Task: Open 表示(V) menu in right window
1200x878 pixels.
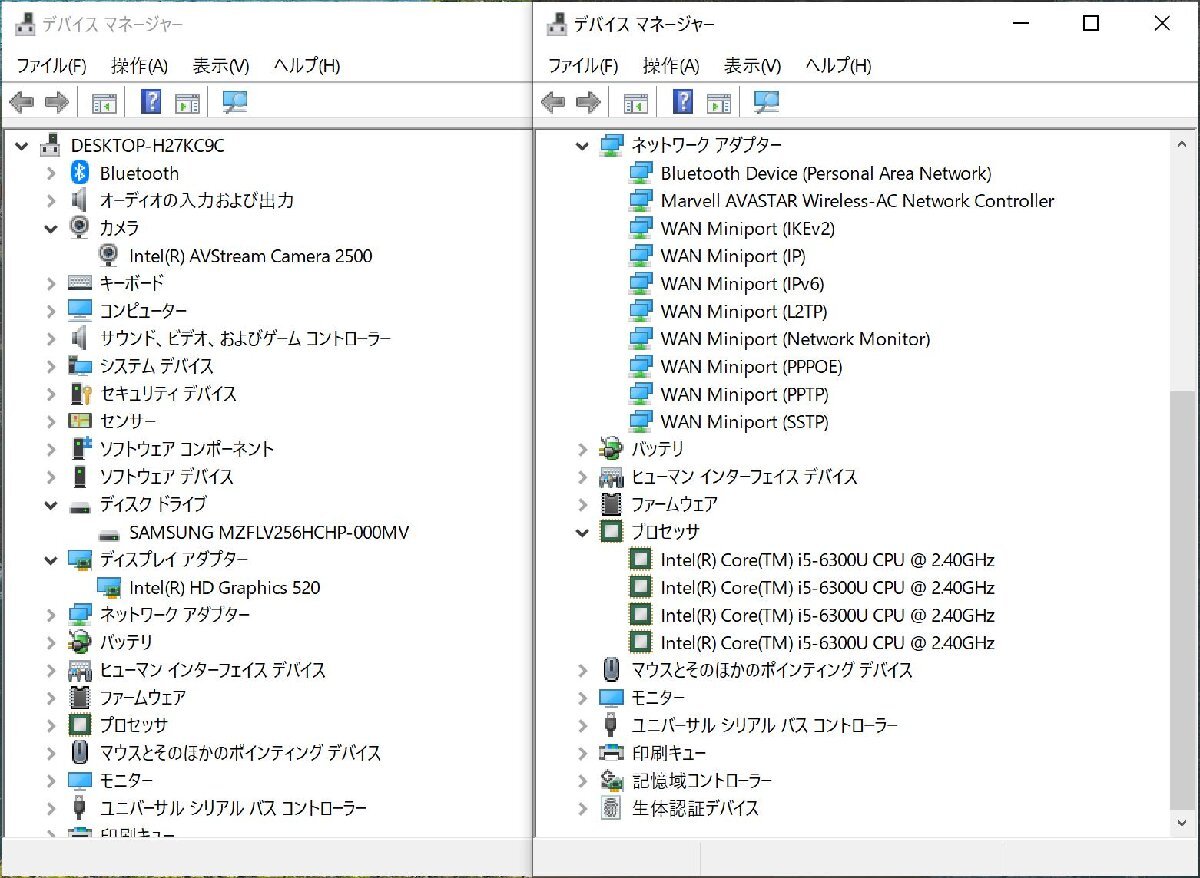Action: coord(753,66)
